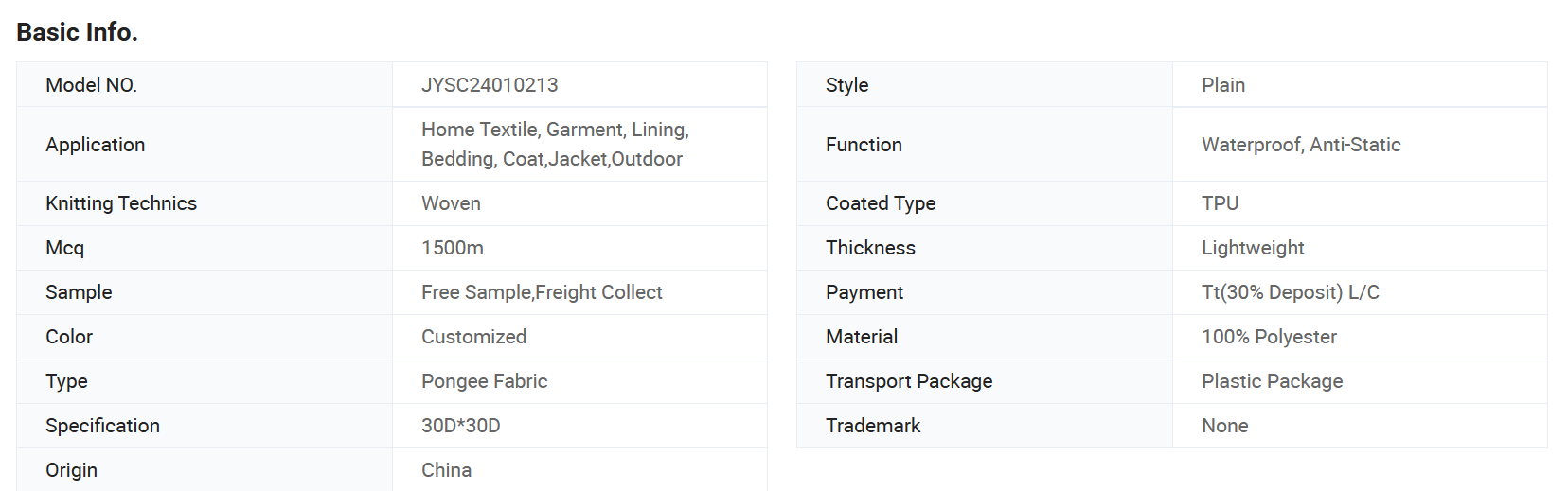
Task: Click the Customized color value
Action: [473, 337]
